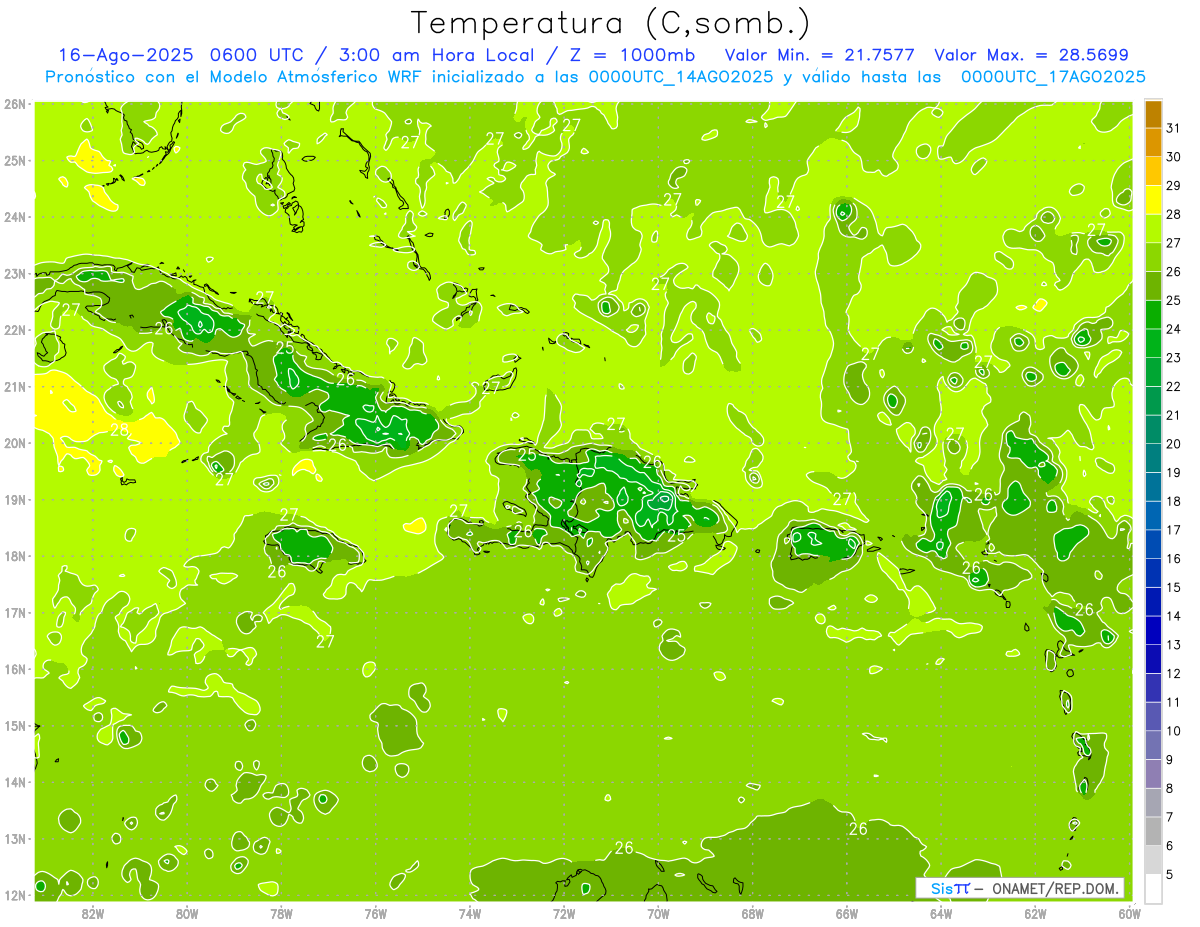Viewport: 1200px width, 927px height.
Task: Click the "Temperatura (C,somb.)" chart title
Action: (611, 24)
